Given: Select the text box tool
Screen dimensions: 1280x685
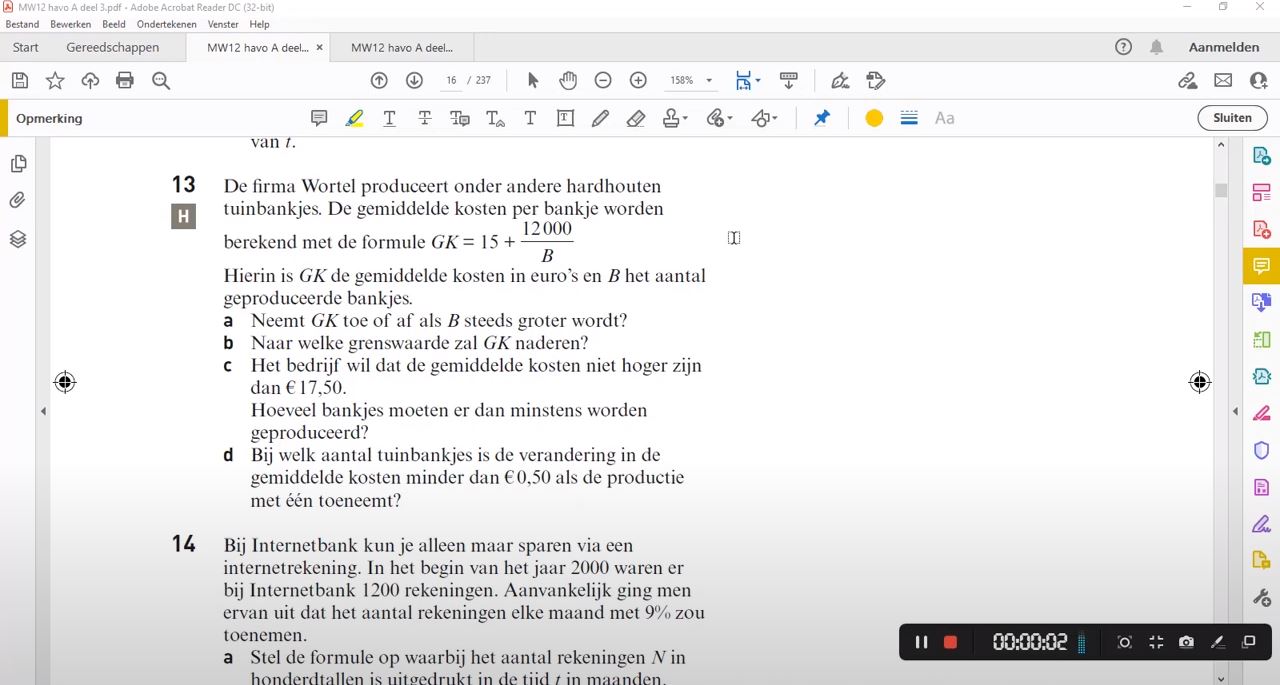Looking at the screenshot, I should tap(565, 118).
